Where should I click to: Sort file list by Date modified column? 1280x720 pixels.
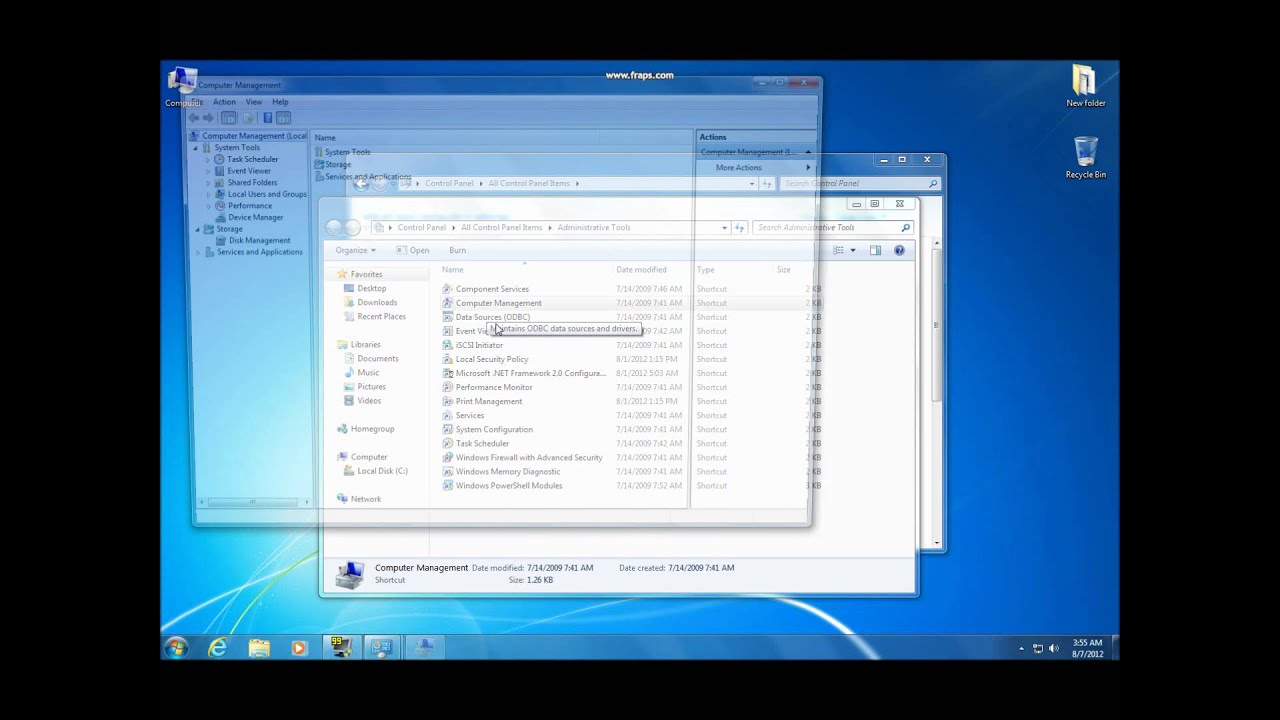(641, 269)
